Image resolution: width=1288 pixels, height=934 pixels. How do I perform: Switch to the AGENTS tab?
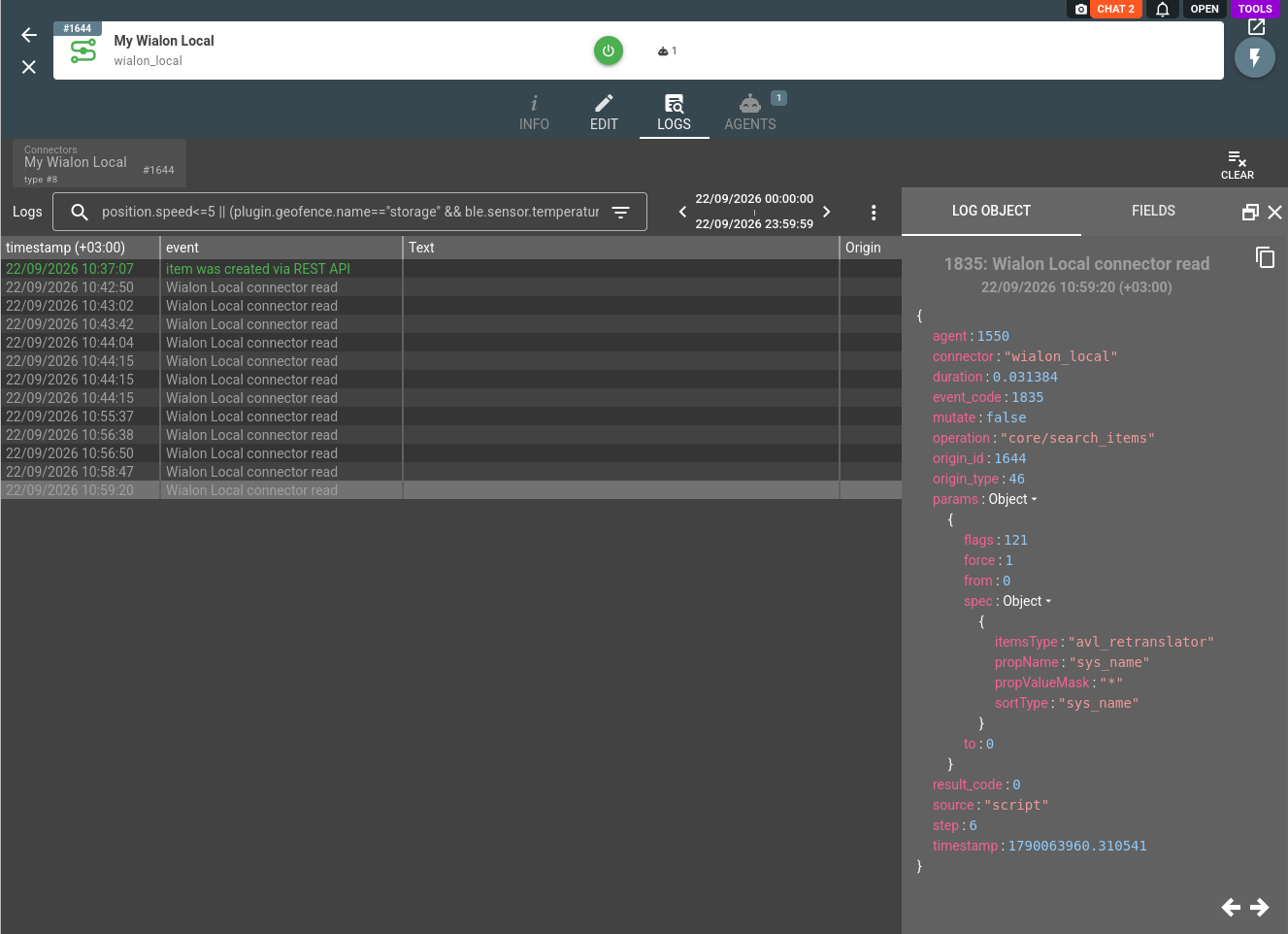click(x=750, y=113)
